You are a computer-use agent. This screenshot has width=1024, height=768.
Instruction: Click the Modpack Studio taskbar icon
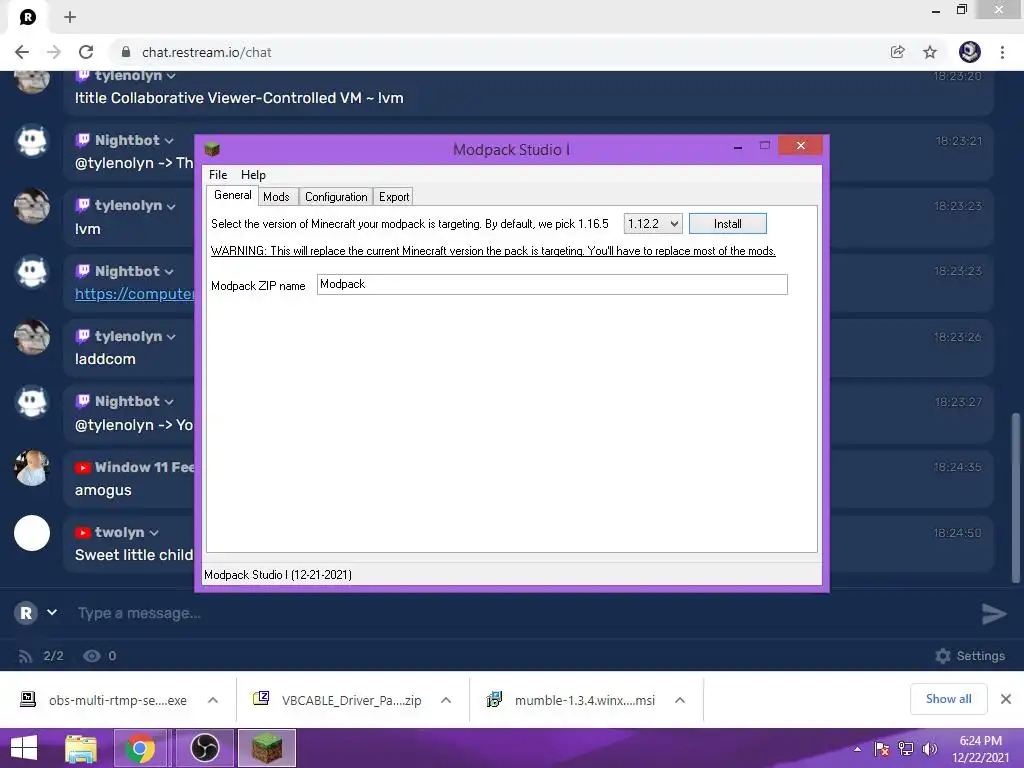pos(267,748)
